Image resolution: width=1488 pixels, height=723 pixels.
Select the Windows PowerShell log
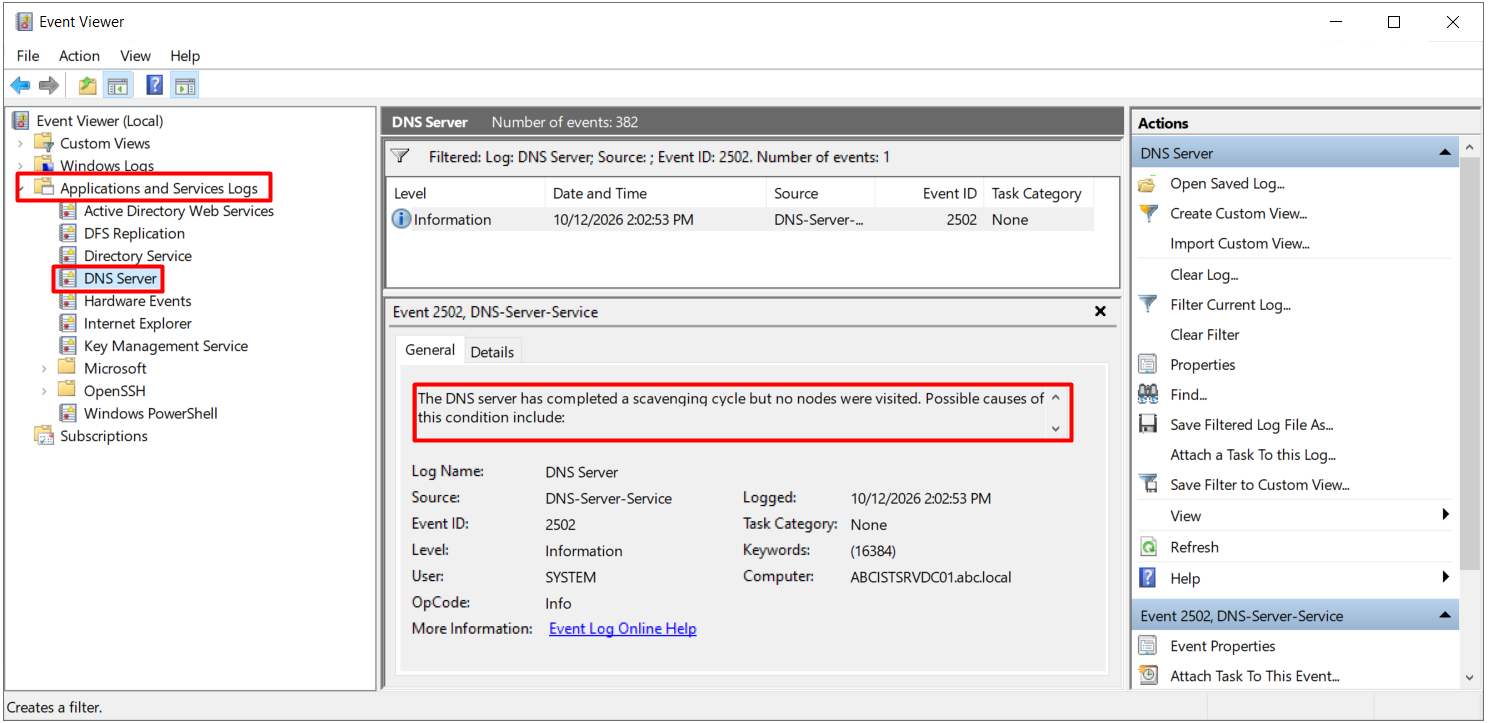pos(150,414)
